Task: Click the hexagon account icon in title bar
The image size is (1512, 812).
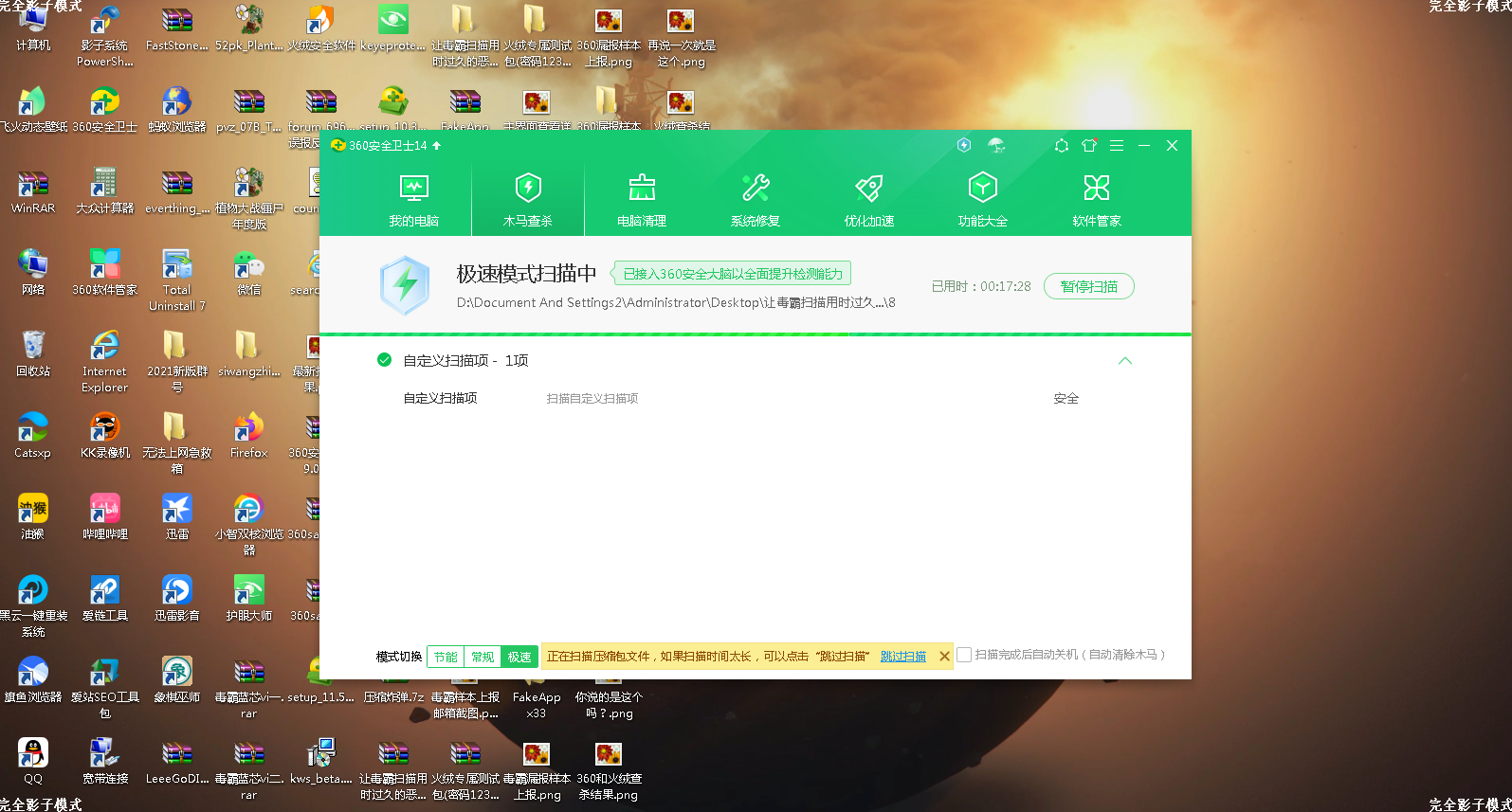Action: [x=1062, y=145]
